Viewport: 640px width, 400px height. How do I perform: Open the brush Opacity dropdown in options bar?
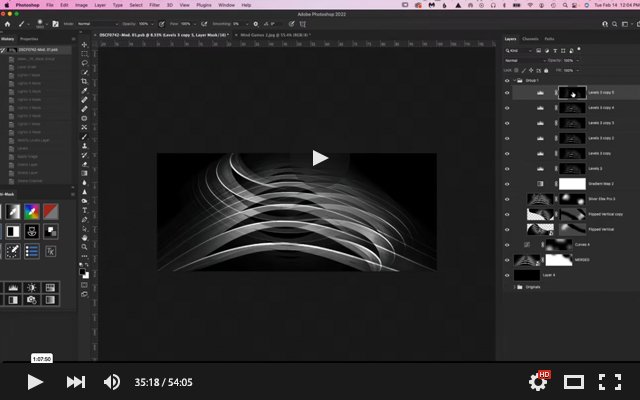(152, 24)
